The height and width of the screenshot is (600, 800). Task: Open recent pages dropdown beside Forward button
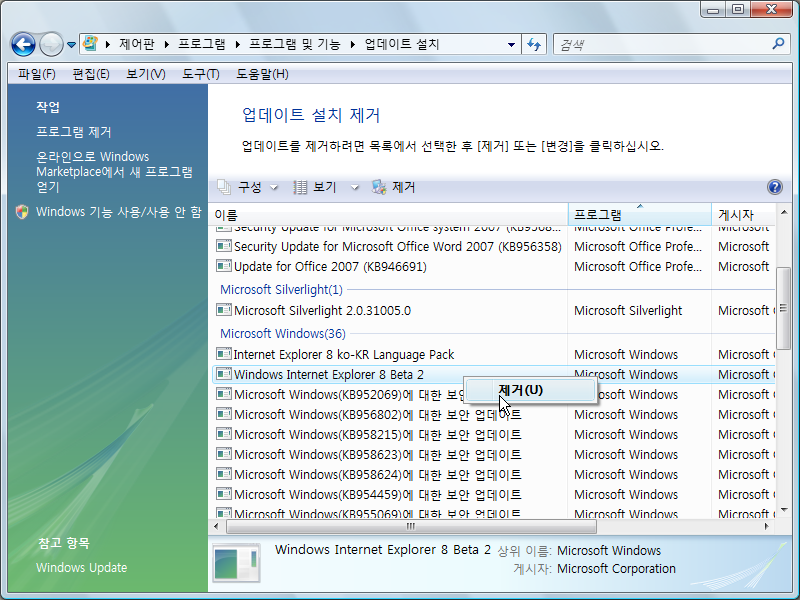pyautogui.click(x=71, y=45)
